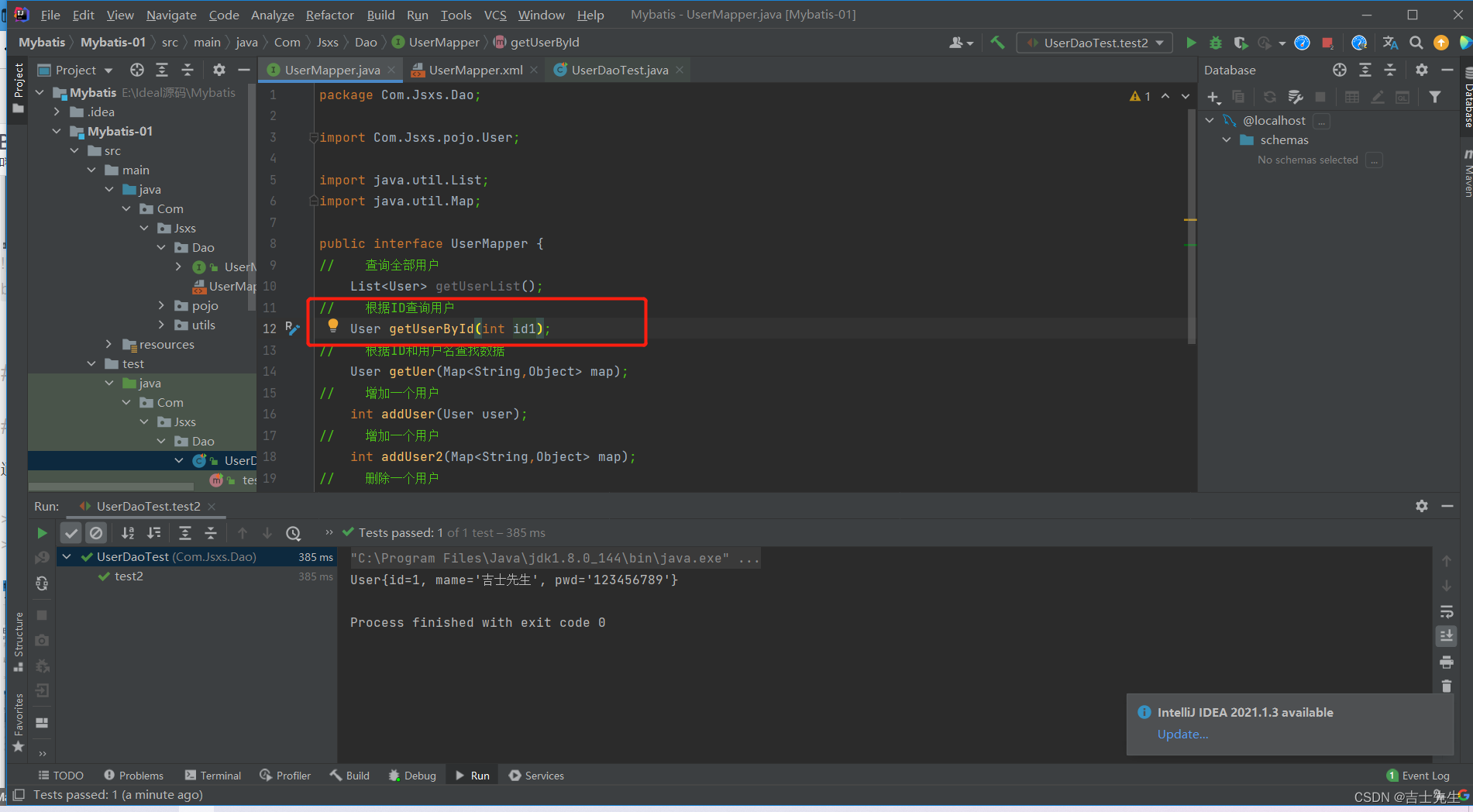This screenshot has height=812, width=1473.
Task: Hide the Project tool window
Action: point(244,70)
